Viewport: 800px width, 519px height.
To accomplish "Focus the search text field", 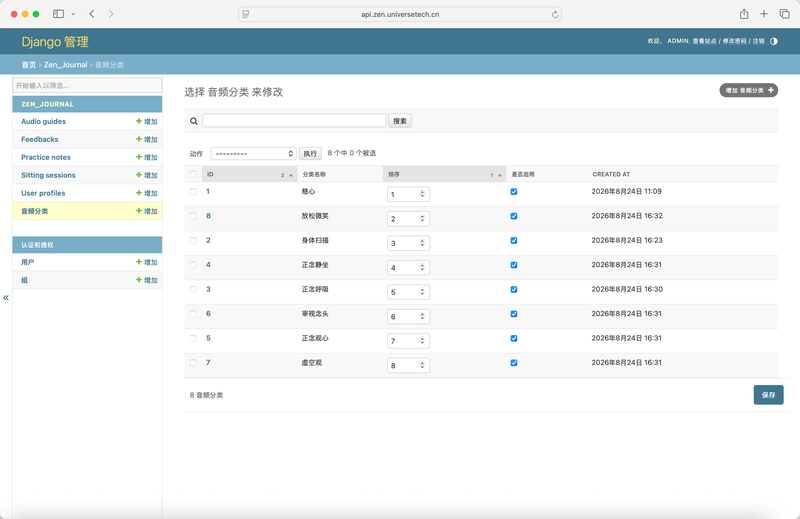I will (294, 120).
